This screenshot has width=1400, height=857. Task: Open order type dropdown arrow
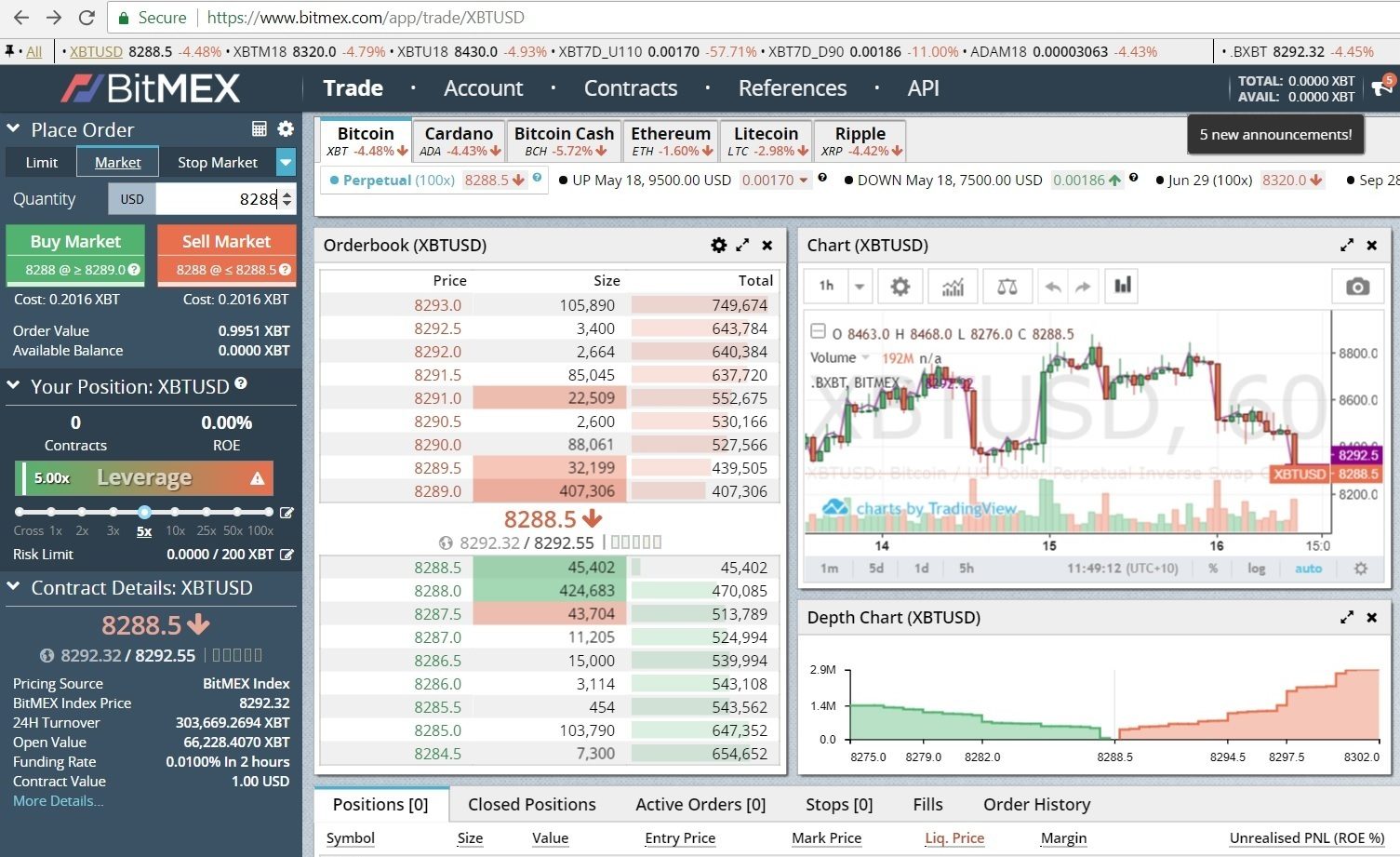tap(286, 162)
